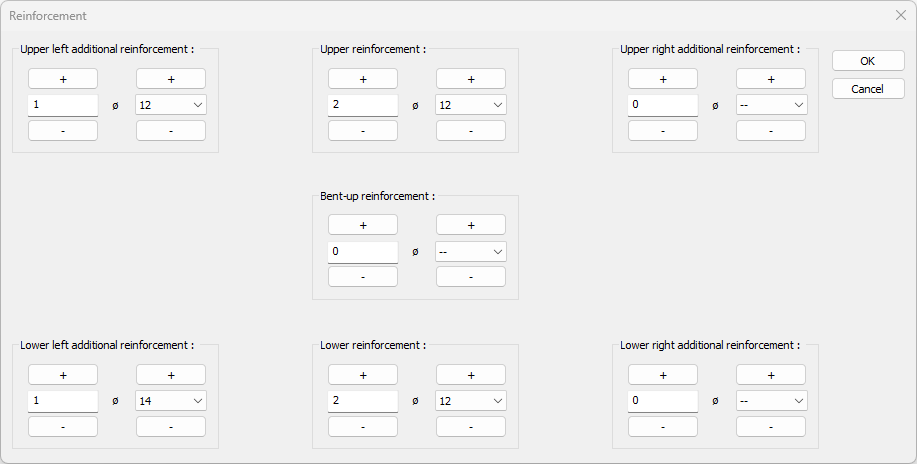Increase lower right additional reinforcement bar count
The width and height of the screenshot is (917, 464).
click(x=663, y=375)
